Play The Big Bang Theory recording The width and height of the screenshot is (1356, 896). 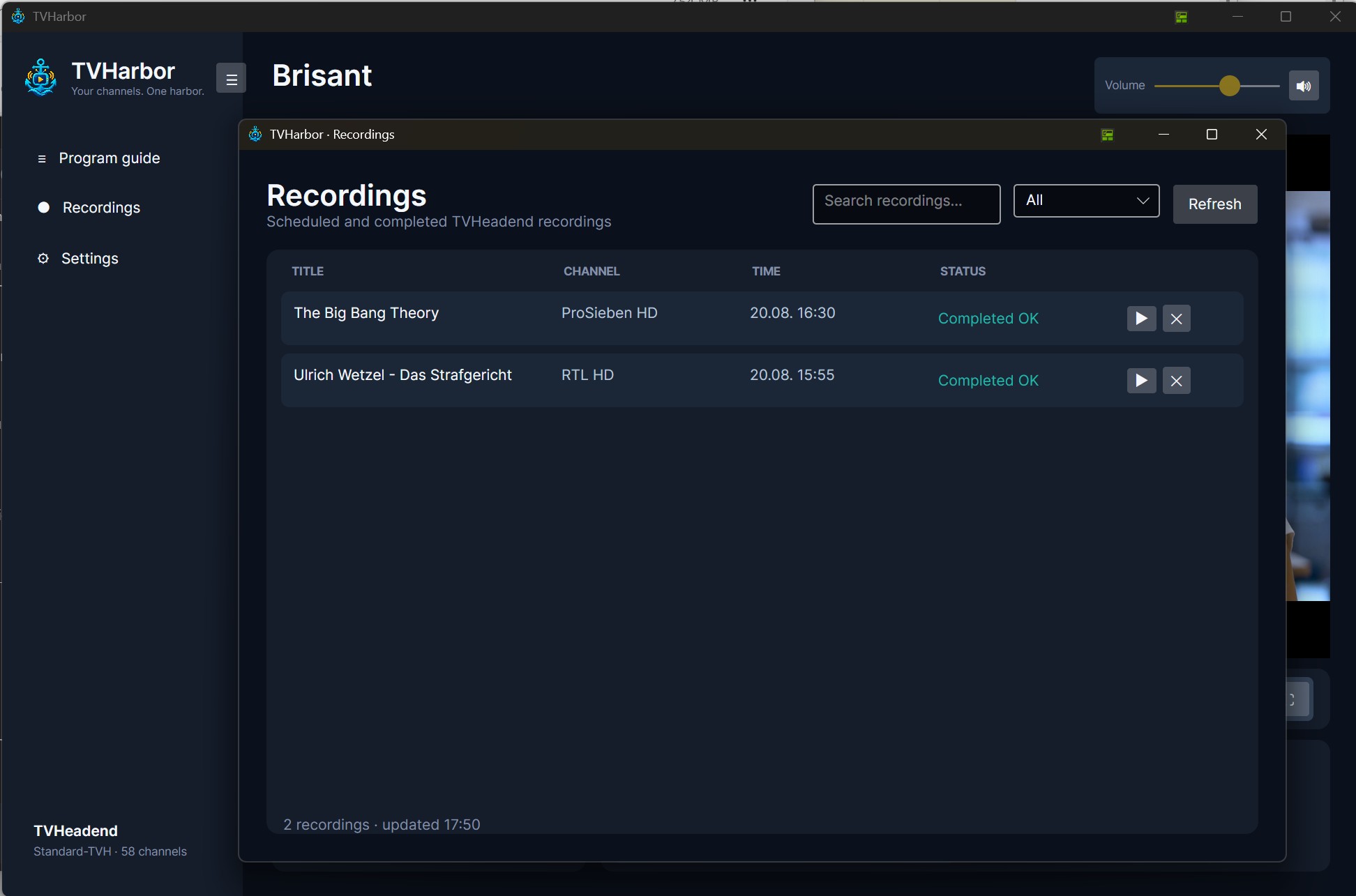point(1141,319)
